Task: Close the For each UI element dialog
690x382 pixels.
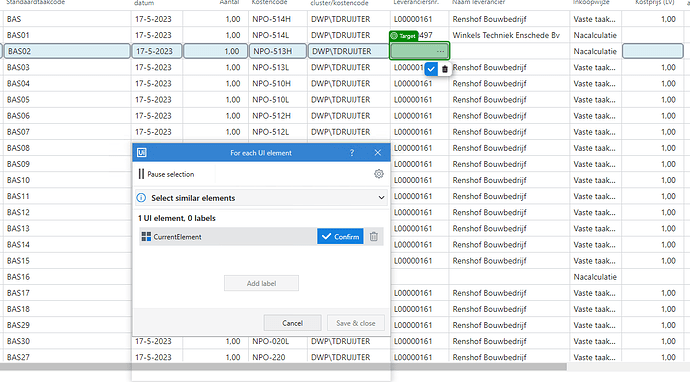Action: (378, 153)
